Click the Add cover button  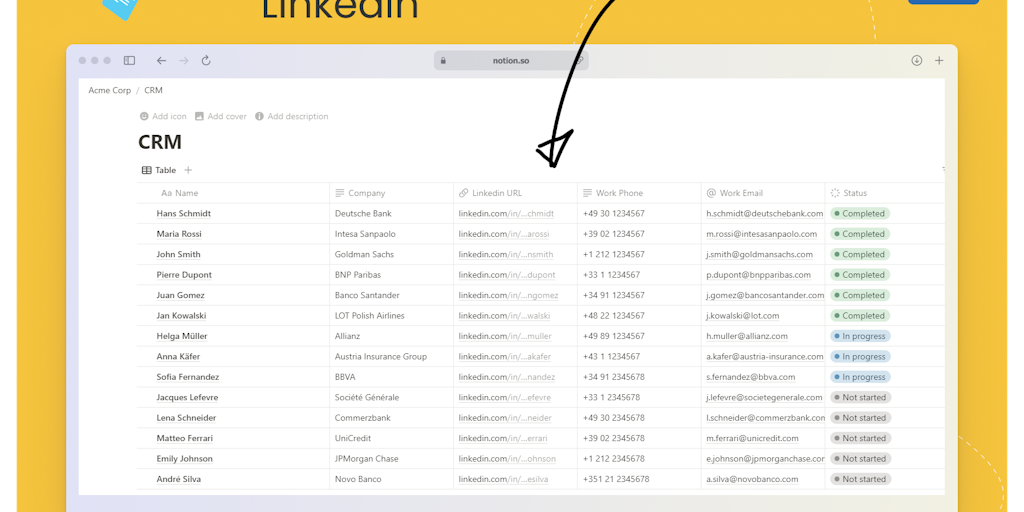point(220,117)
